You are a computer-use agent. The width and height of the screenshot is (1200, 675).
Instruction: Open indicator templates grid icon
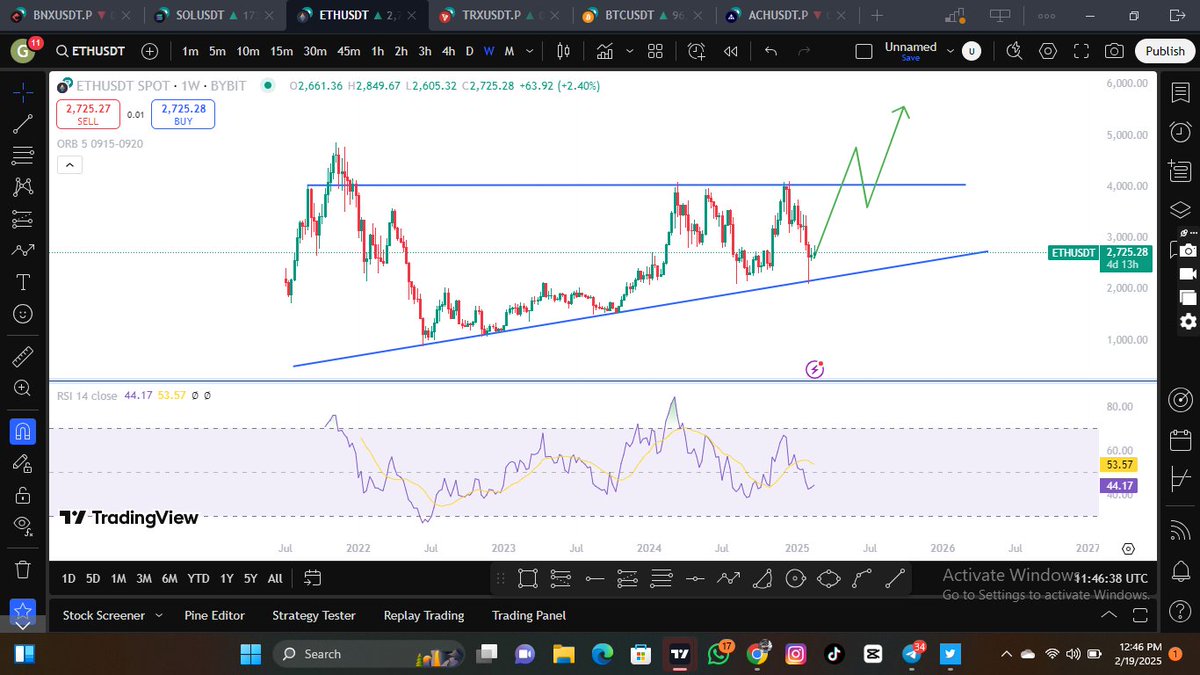click(656, 52)
